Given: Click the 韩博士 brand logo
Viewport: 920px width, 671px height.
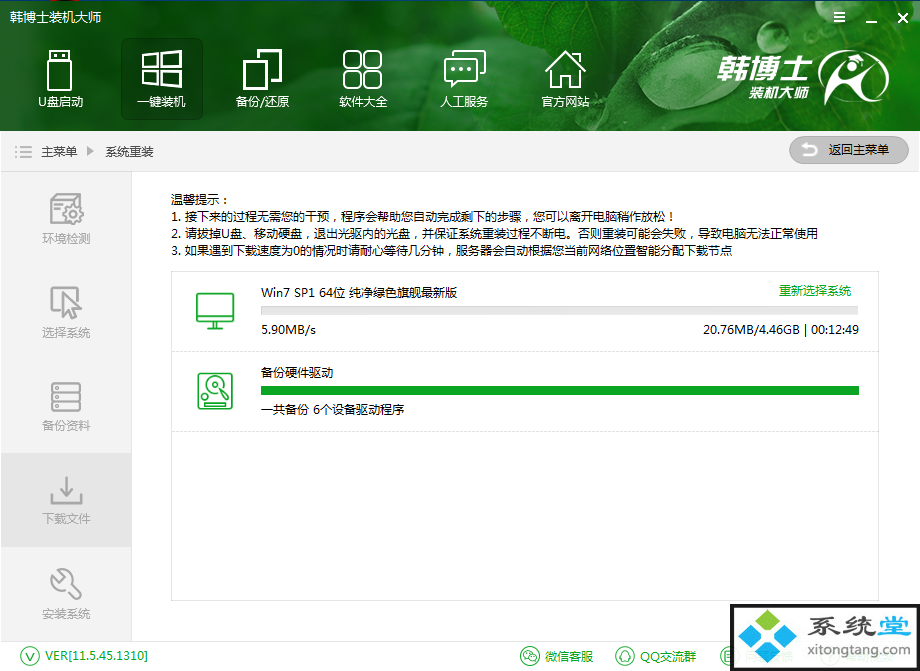Looking at the screenshot, I should coord(803,77).
